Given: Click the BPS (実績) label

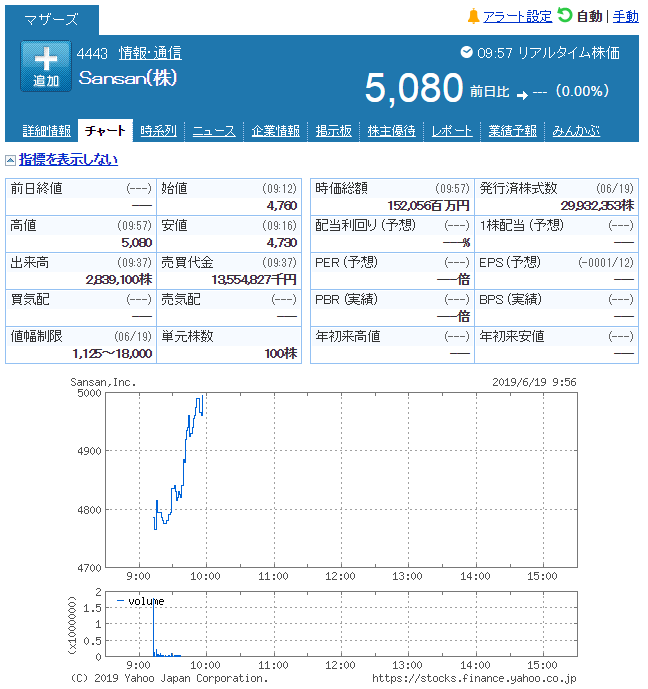Looking at the screenshot, I should [x=510, y=299].
